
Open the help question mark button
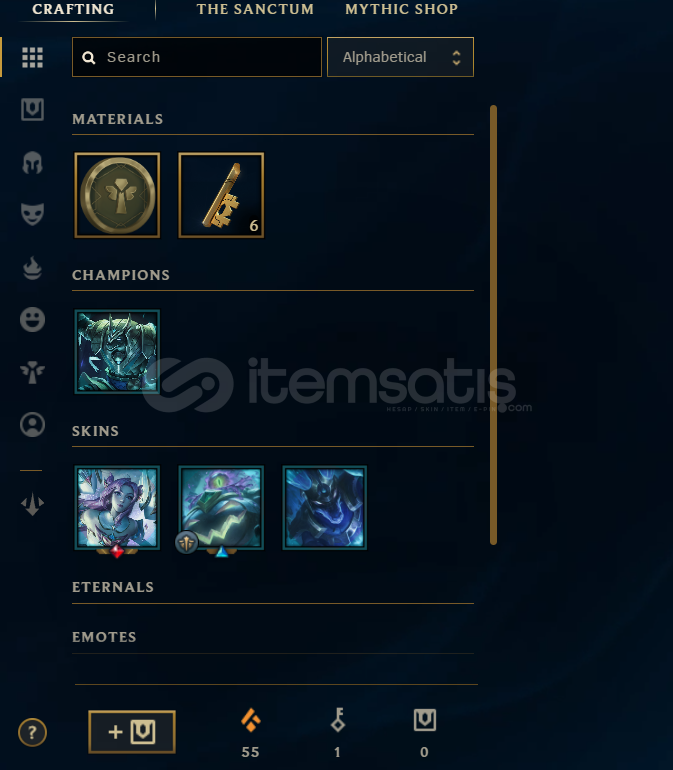[32, 733]
